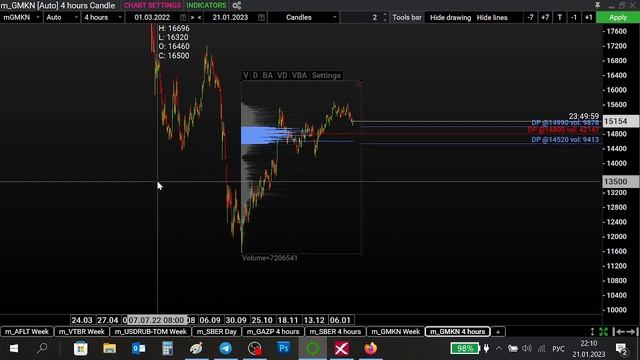The width and height of the screenshot is (640, 360).
Task: Open Outlook from the taskbar
Action: point(138,349)
